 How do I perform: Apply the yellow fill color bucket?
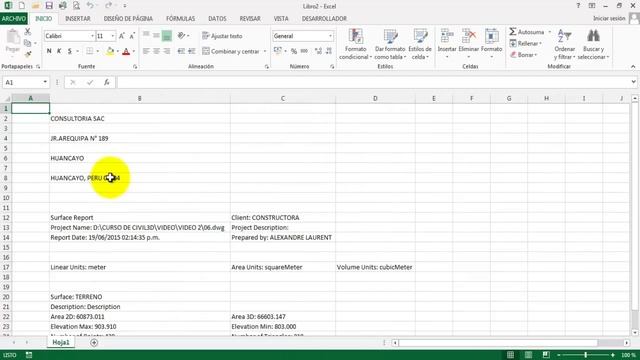pos(110,51)
